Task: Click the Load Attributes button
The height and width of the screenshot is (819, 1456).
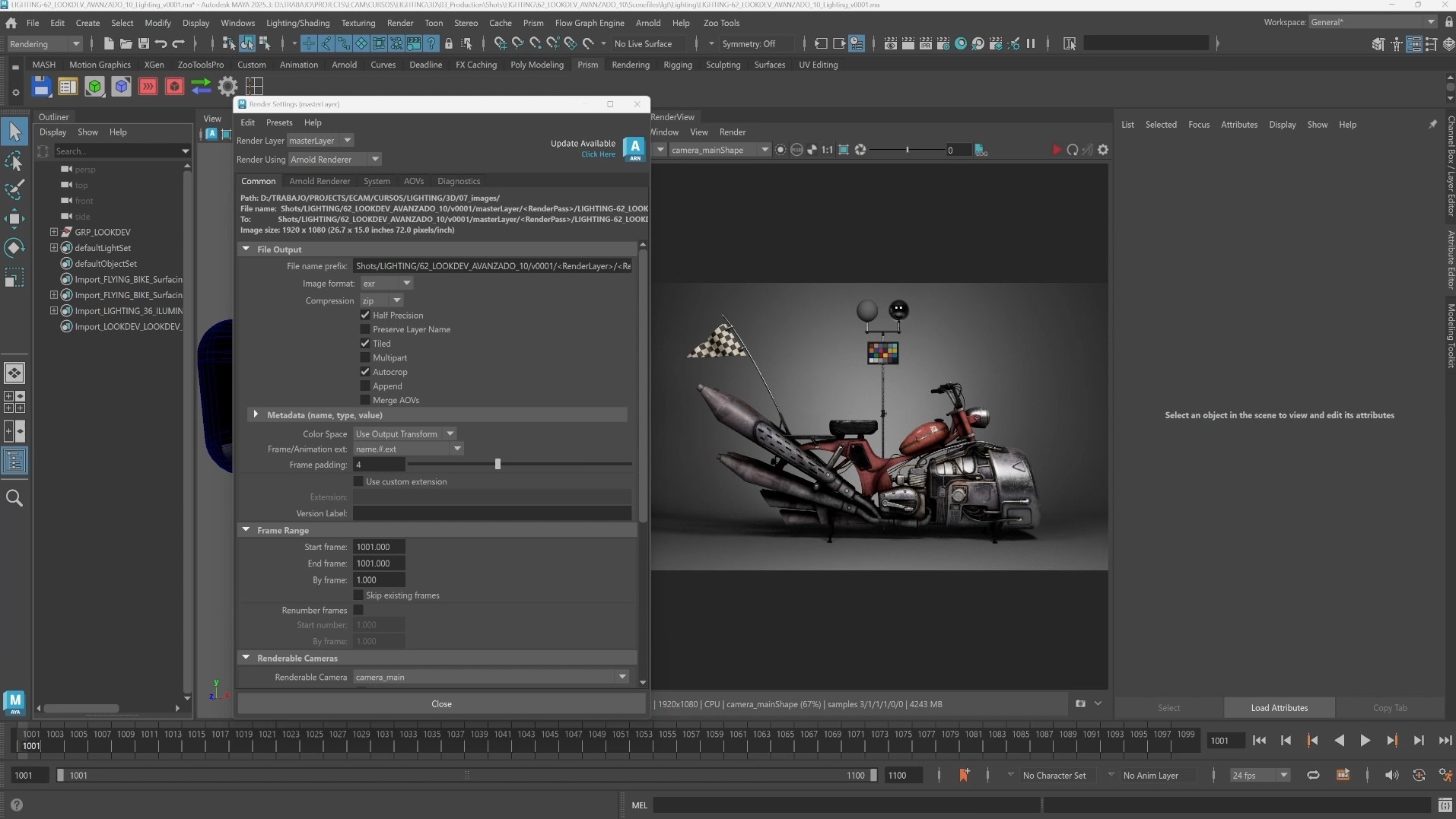Action: (1279, 708)
